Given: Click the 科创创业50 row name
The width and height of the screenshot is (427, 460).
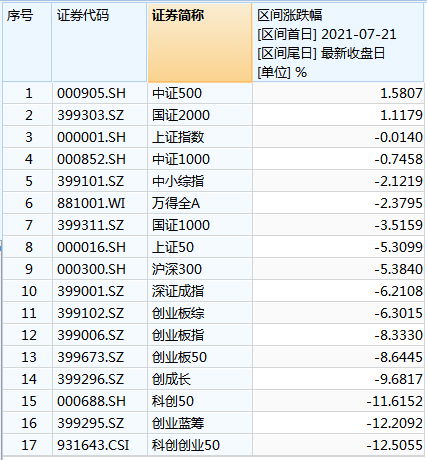Looking at the screenshot, I should click(x=200, y=445).
